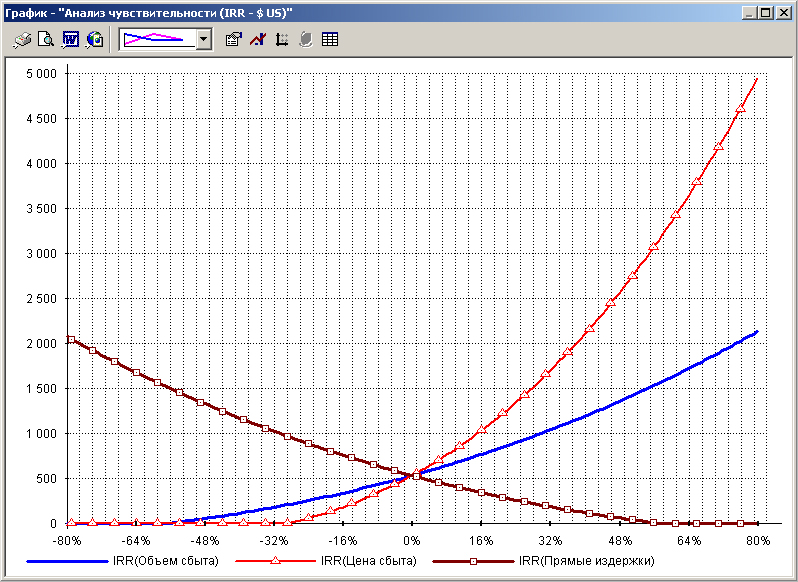Click the x-axis label 32%
Screen dimensions: 798x582
click(551, 541)
